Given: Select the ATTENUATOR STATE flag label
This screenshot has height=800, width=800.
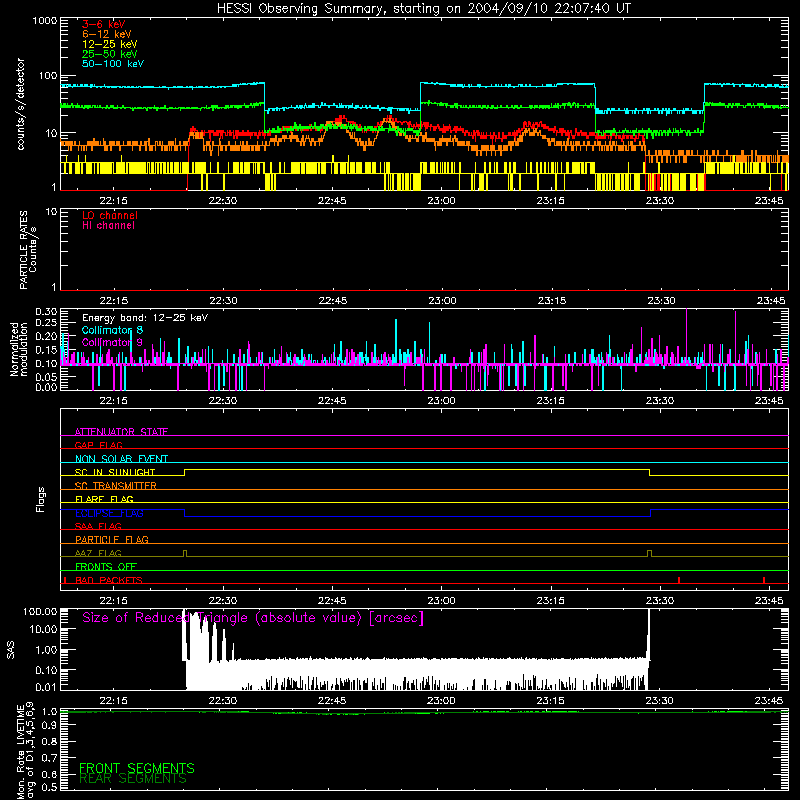Looking at the screenshot, I should click(121, 432).
